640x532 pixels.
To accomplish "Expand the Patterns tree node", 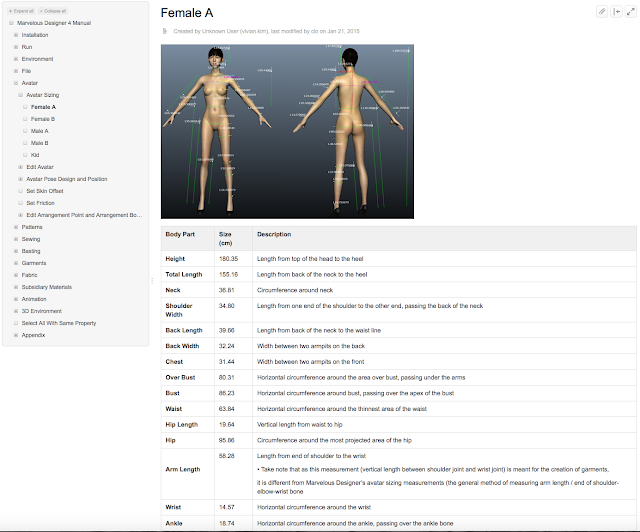I will click(16, 227).
